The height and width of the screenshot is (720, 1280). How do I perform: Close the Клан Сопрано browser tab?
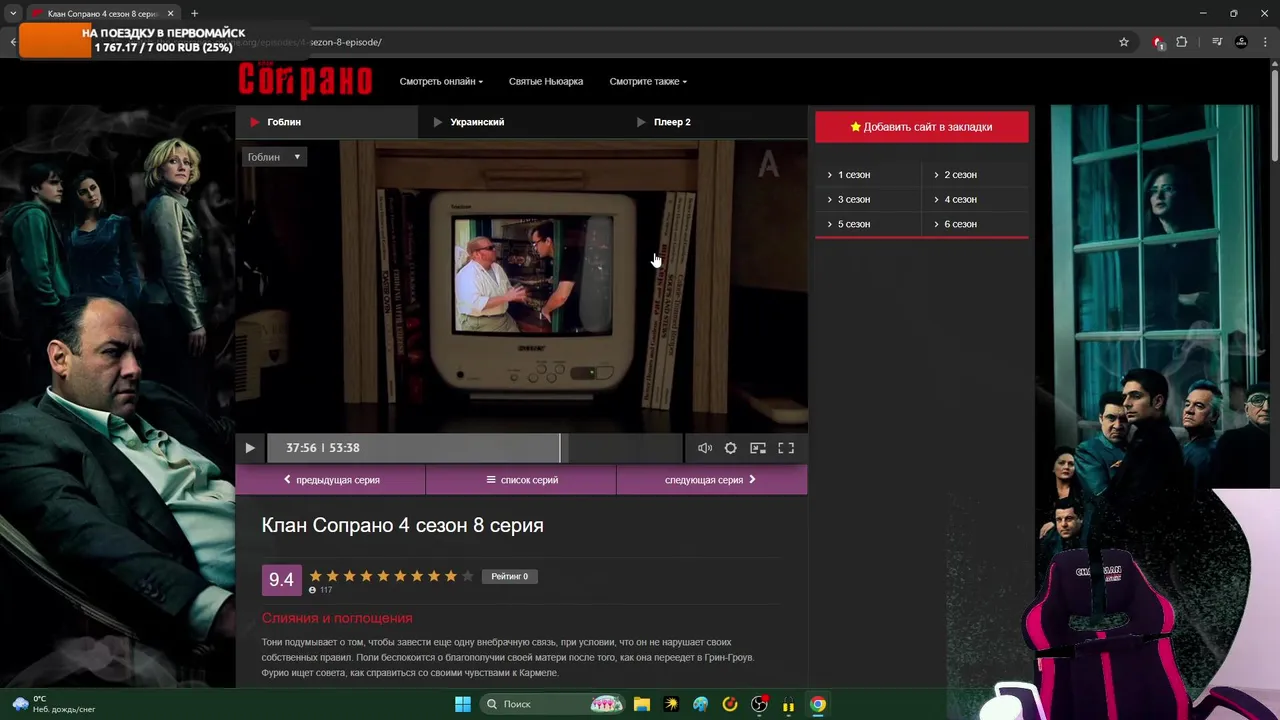coord(170,14)
